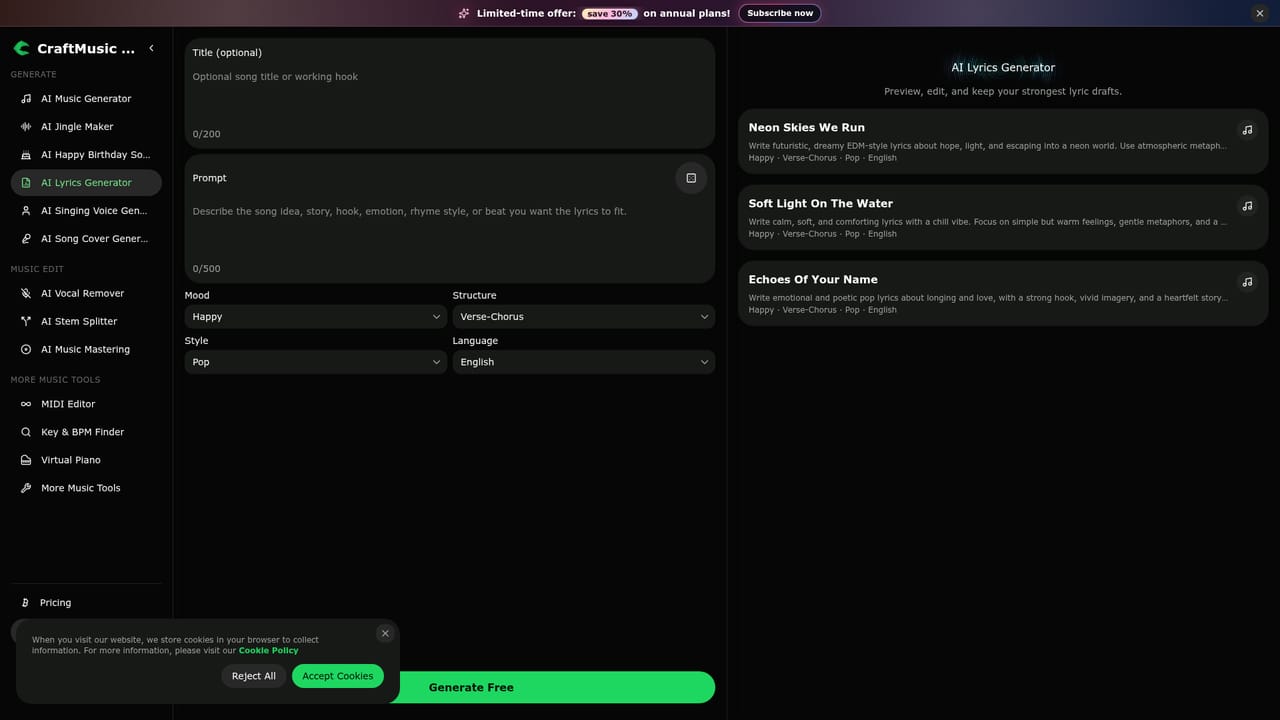Click the music icon on Echoes Of Your Name

click(x=1247, y=282)
